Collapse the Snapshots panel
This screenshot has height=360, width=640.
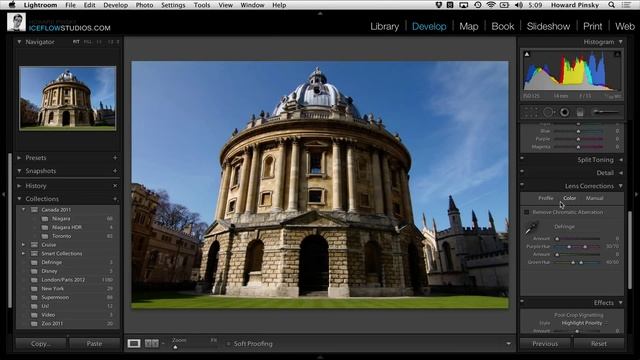pos(19,171)
